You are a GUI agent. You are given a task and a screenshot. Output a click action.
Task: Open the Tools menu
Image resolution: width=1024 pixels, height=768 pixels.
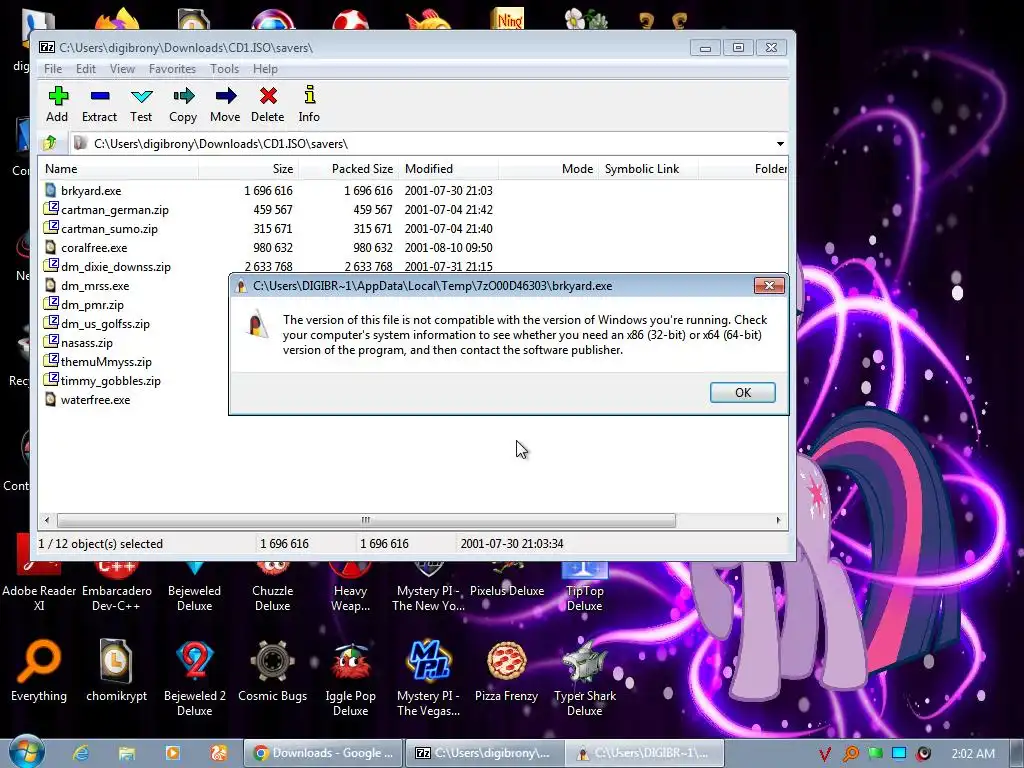224,69
